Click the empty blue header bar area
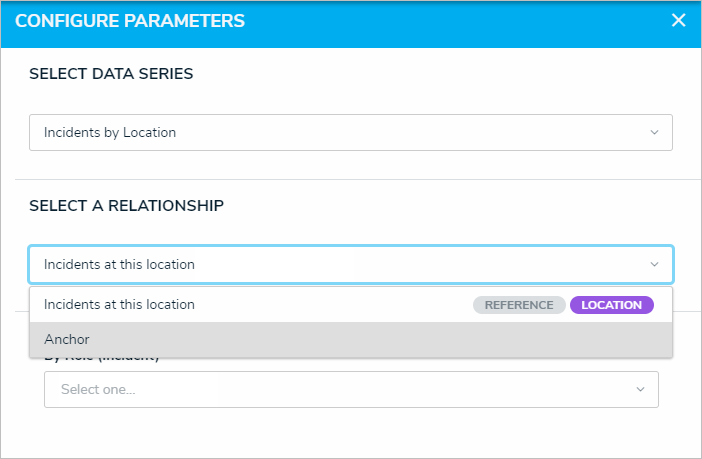This screenshot has width=702, height=459. [450, 21]
